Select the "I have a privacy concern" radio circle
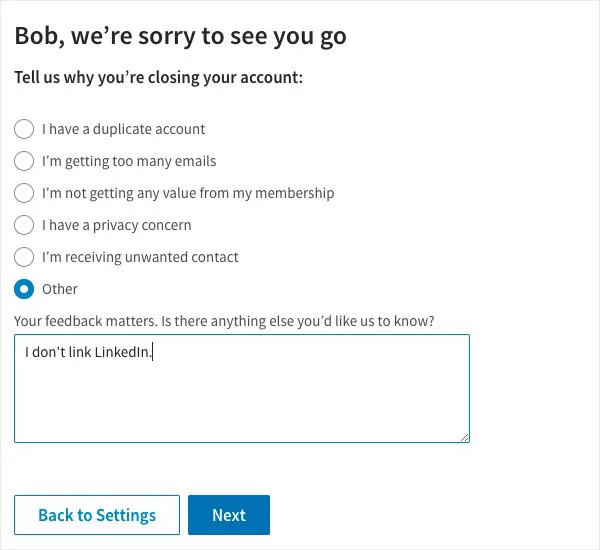The height and width of the screenshot is (550, 600). (x=24, y=225)
